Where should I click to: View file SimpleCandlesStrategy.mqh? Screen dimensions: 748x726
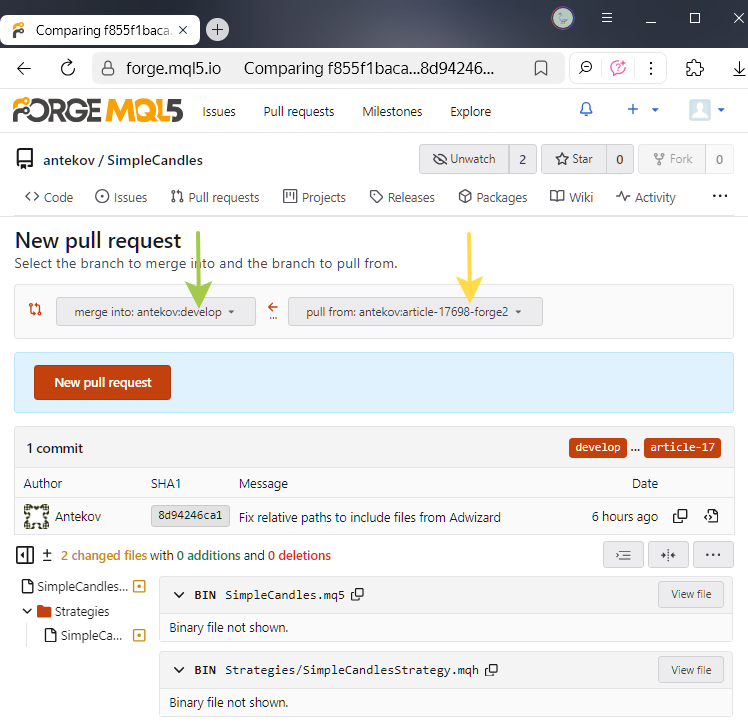click(x=691, y=670)
